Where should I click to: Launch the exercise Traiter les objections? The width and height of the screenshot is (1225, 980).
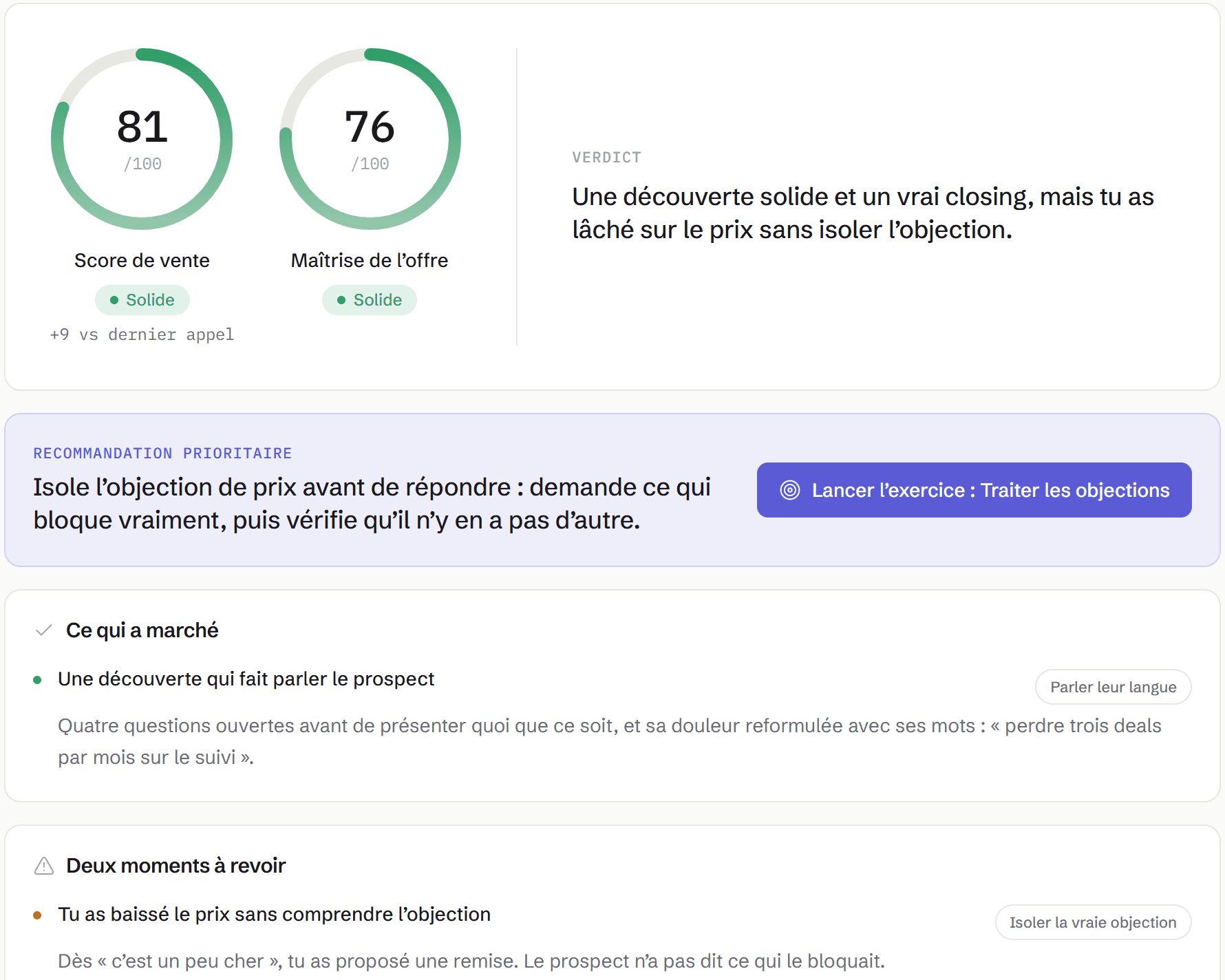coord(974,490)
